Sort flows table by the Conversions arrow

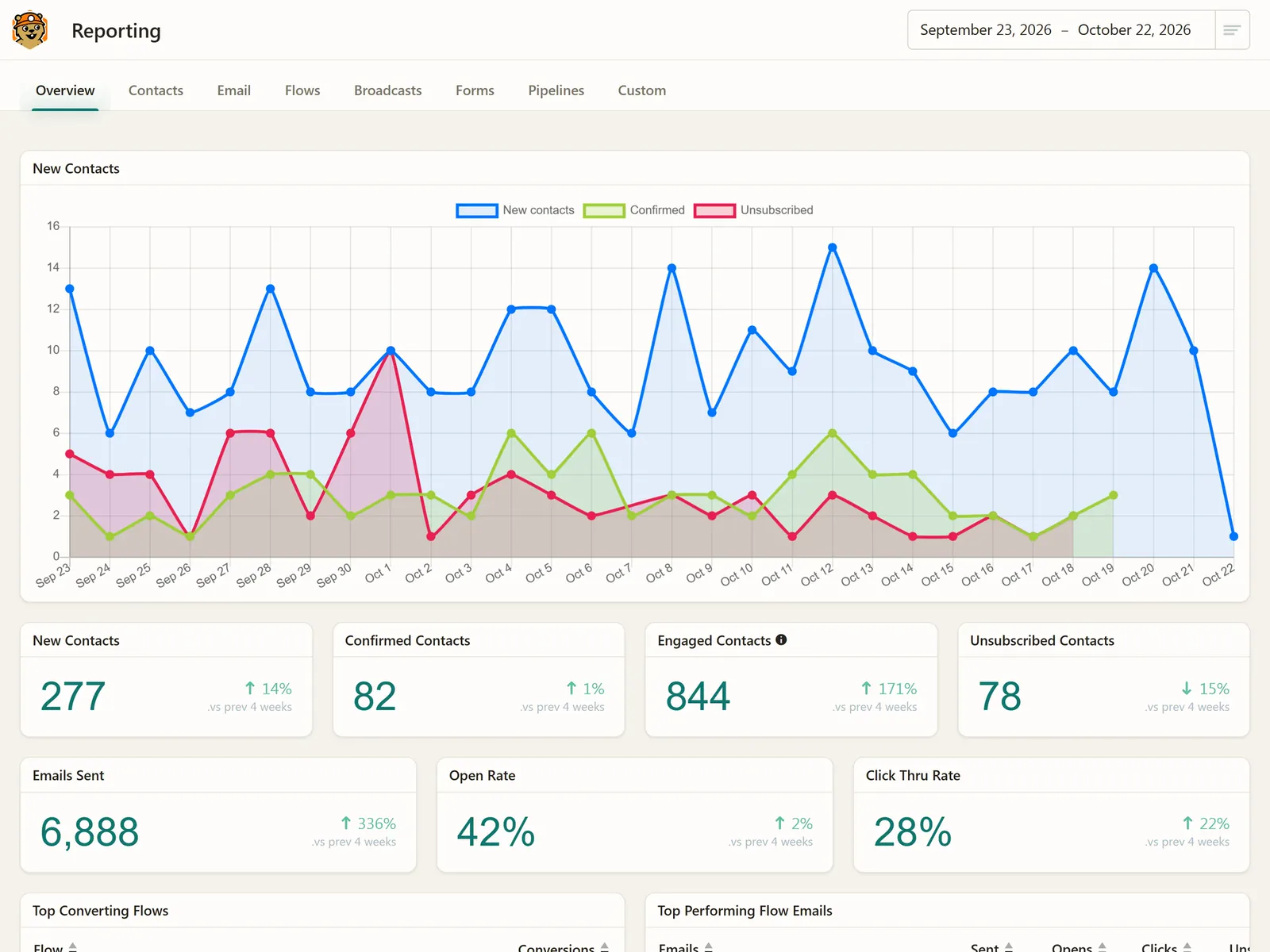[x=605, y=947]
